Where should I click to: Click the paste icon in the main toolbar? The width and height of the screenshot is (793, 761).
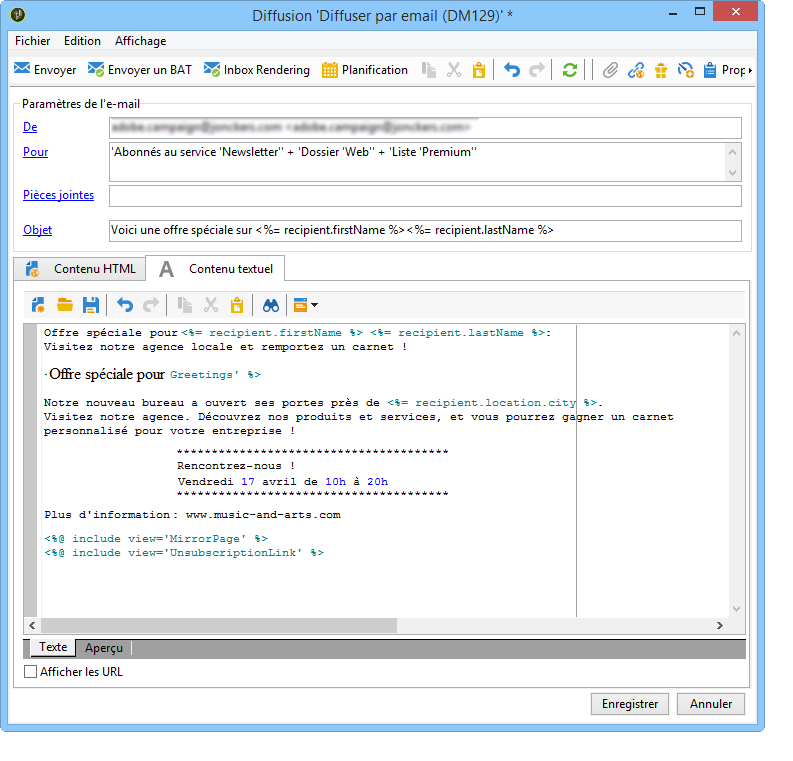point(478,70)
